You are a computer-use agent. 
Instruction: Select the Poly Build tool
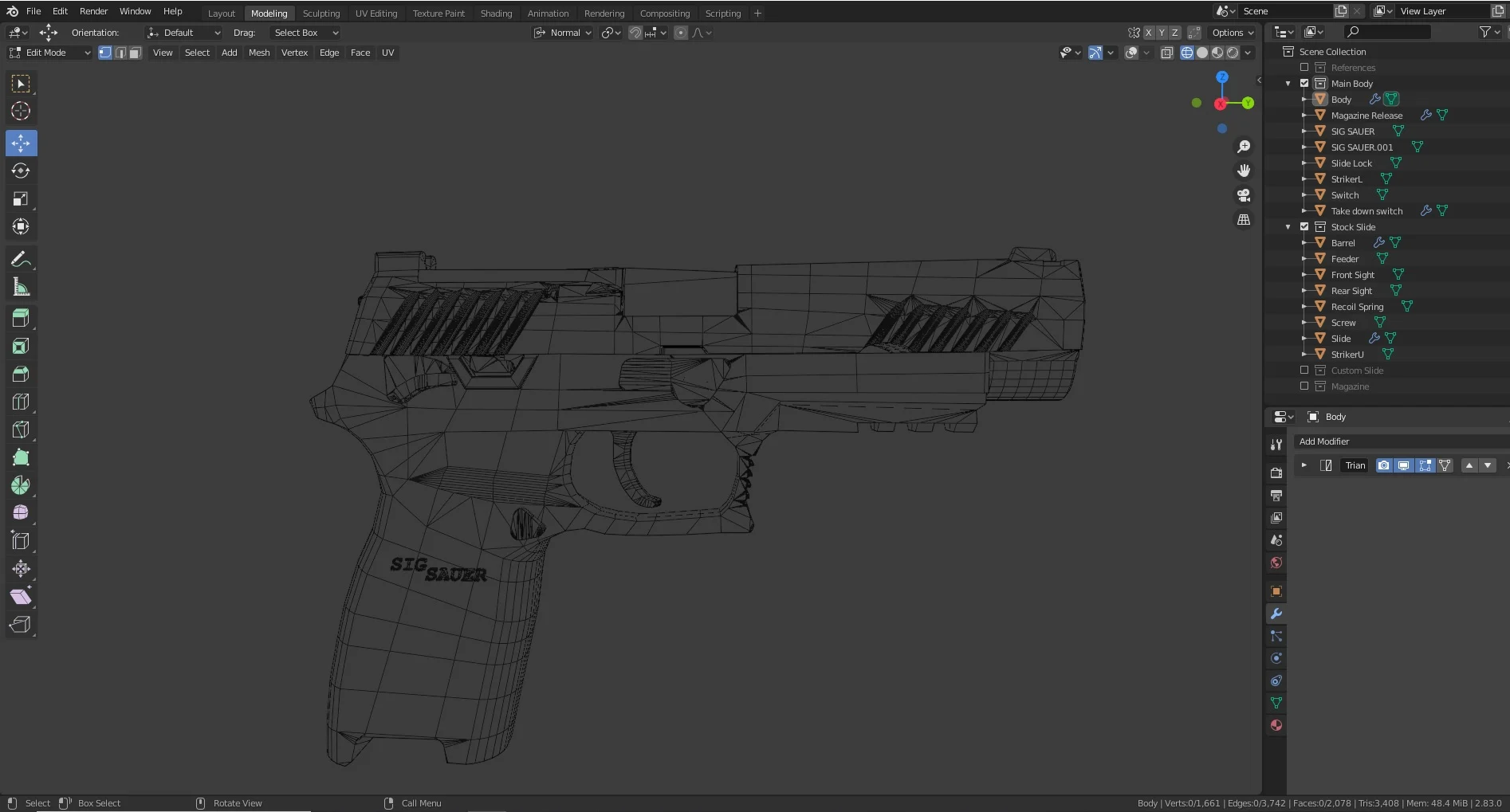[21, 457]
